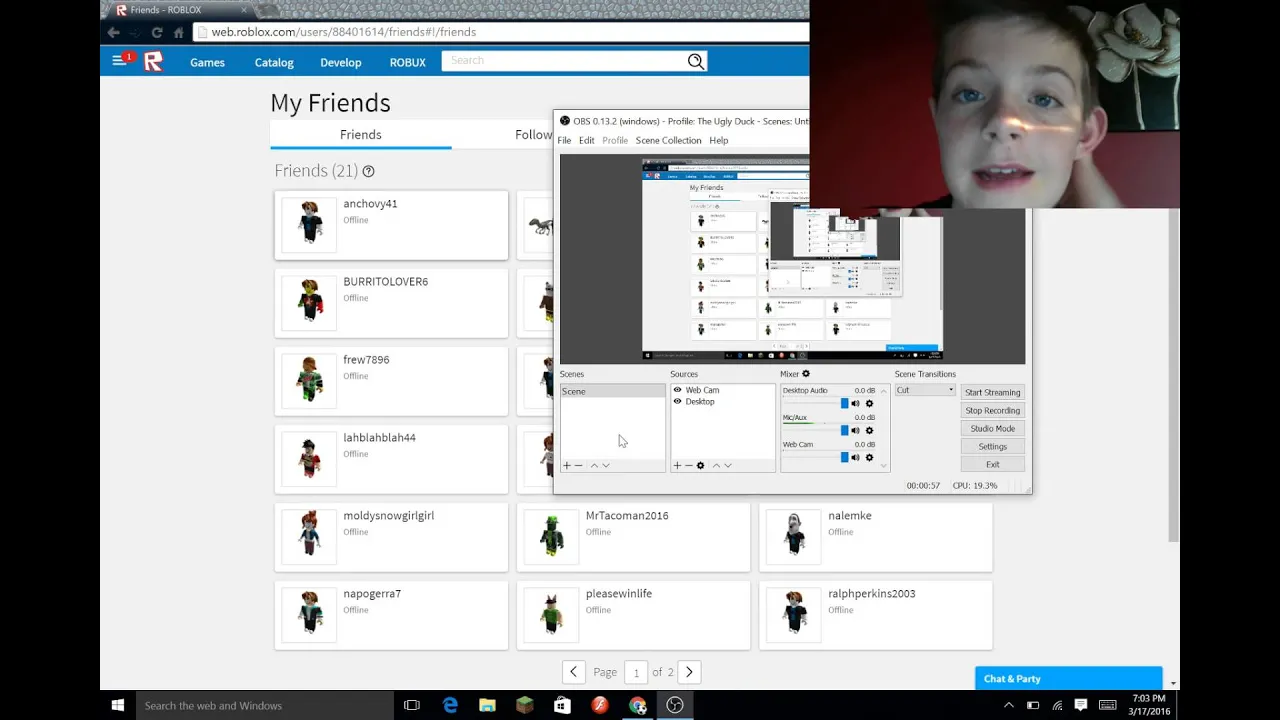Open Mixer settings gear beside Mixer label
Screen dimensions: 1280x720
tap(806, 374)
